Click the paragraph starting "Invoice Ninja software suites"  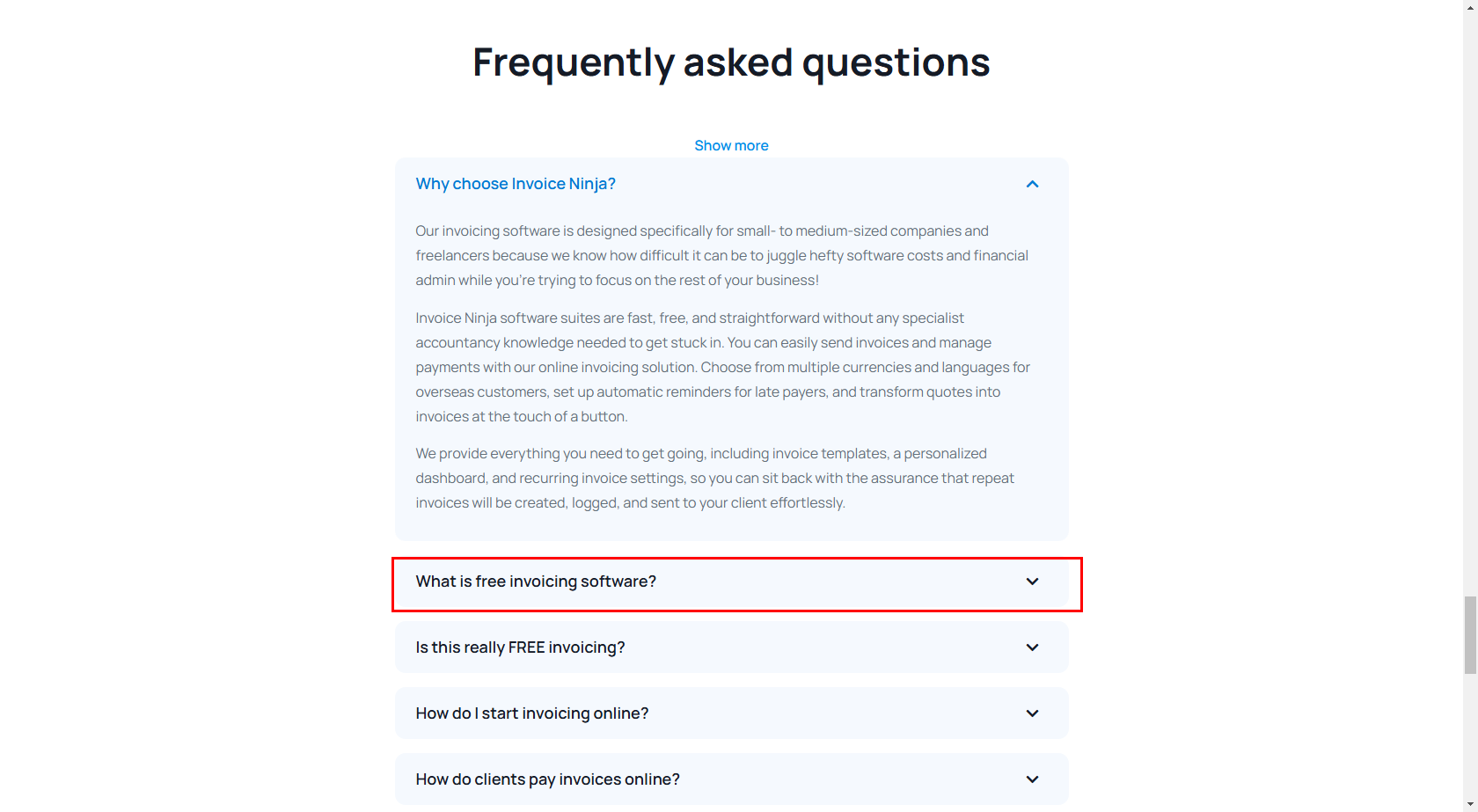click(x=721, y=367)
